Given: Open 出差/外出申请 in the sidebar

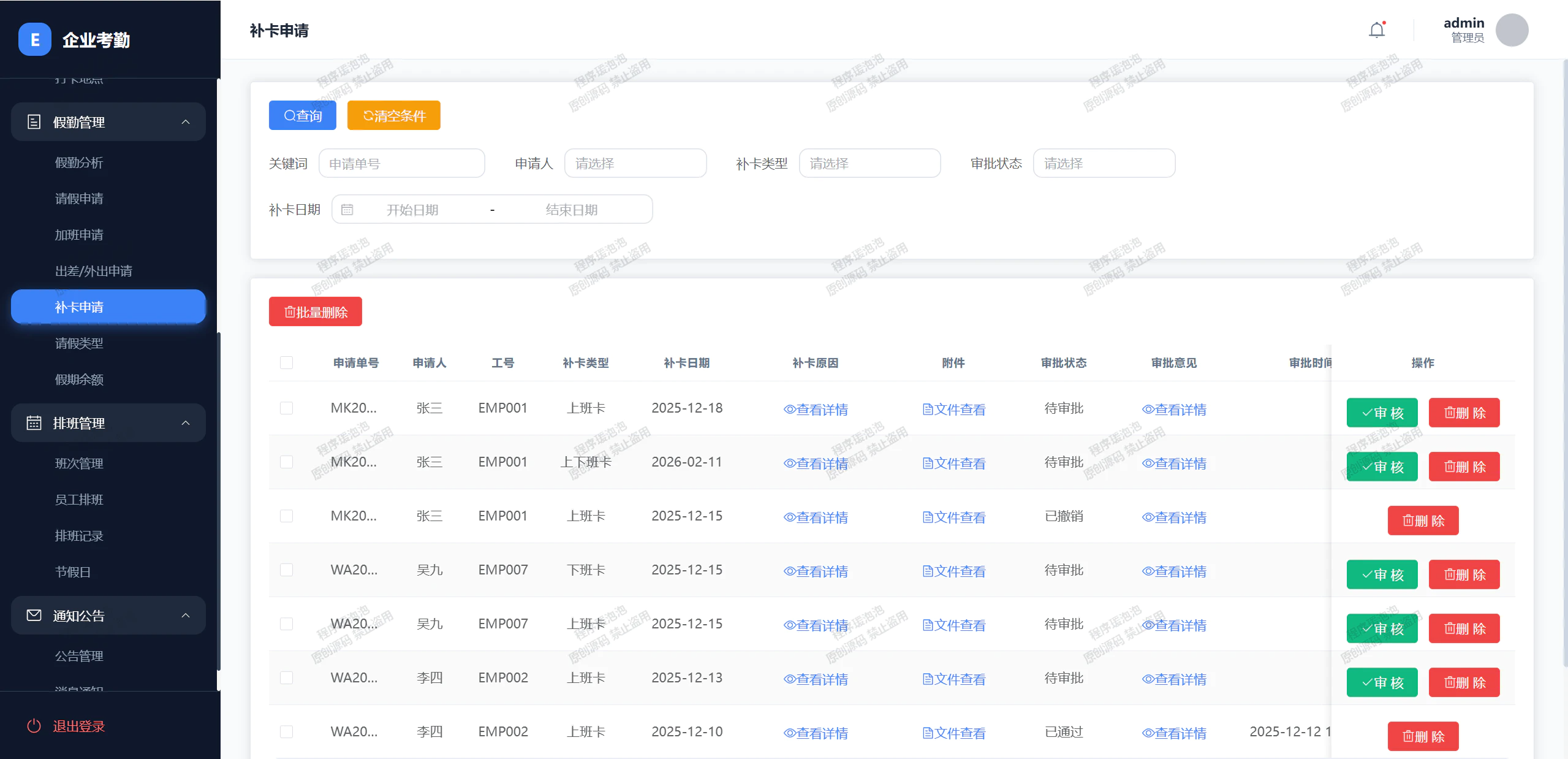Looking at the screenshot, I should point(94,271).
